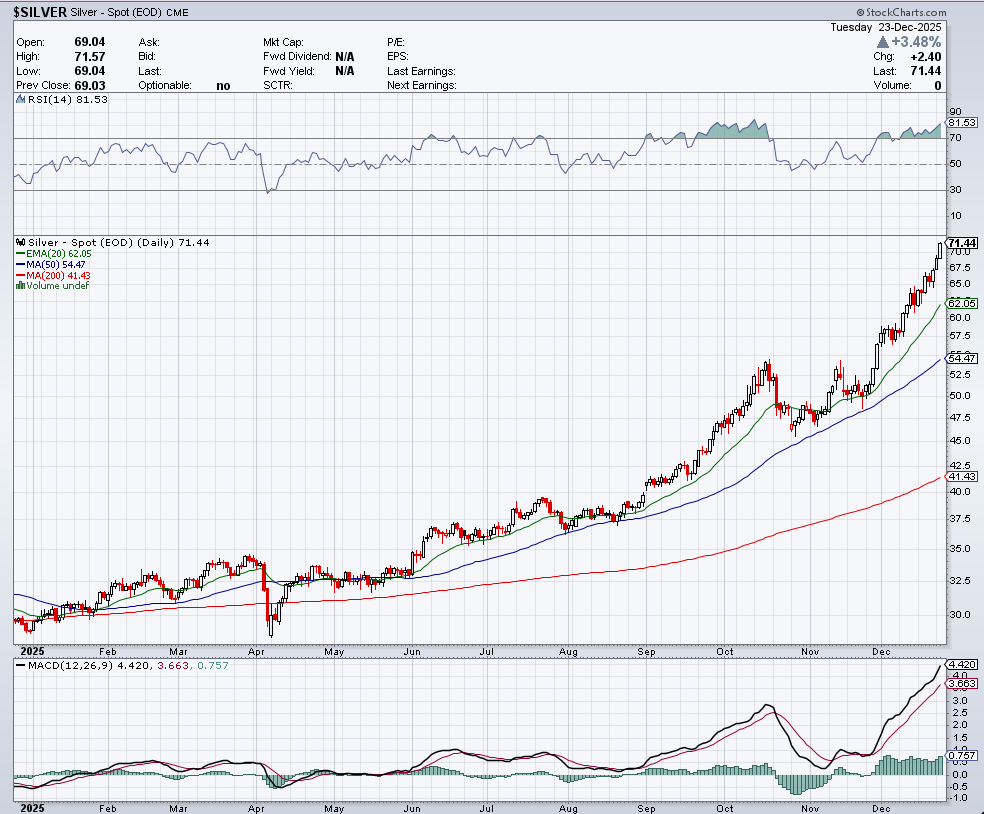The height and width of the screenshot is (814, 984).
Task: Click the Fwd Dividend N/A value
Action: 345,56
